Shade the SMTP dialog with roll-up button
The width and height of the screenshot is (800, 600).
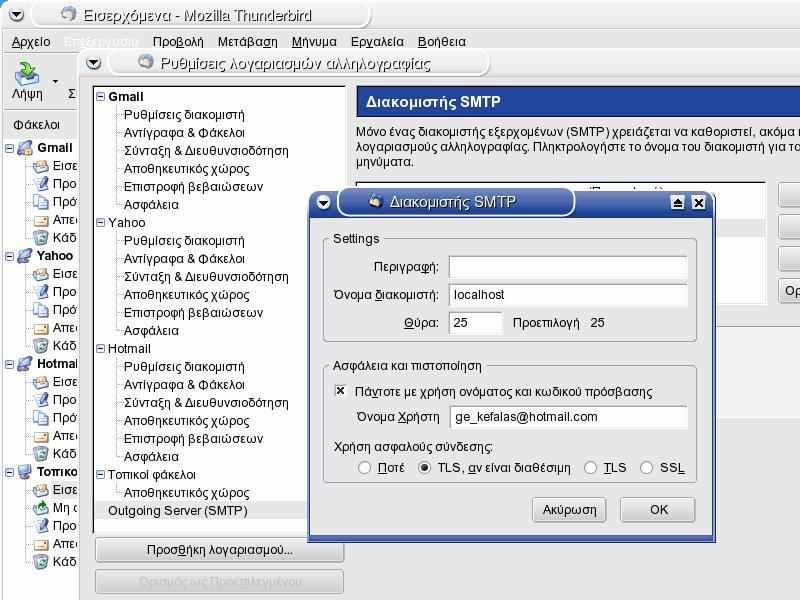(678, 203)
